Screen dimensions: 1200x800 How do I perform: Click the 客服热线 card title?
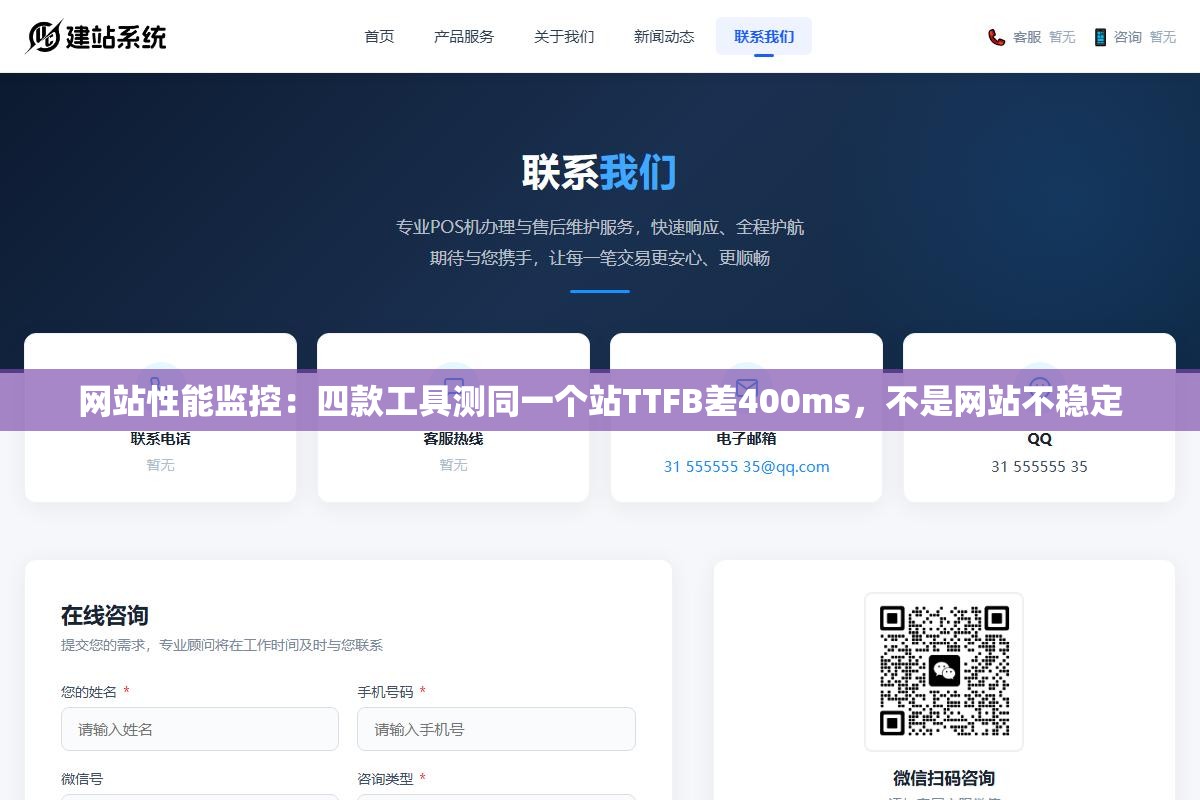click(x=453, y=438)
